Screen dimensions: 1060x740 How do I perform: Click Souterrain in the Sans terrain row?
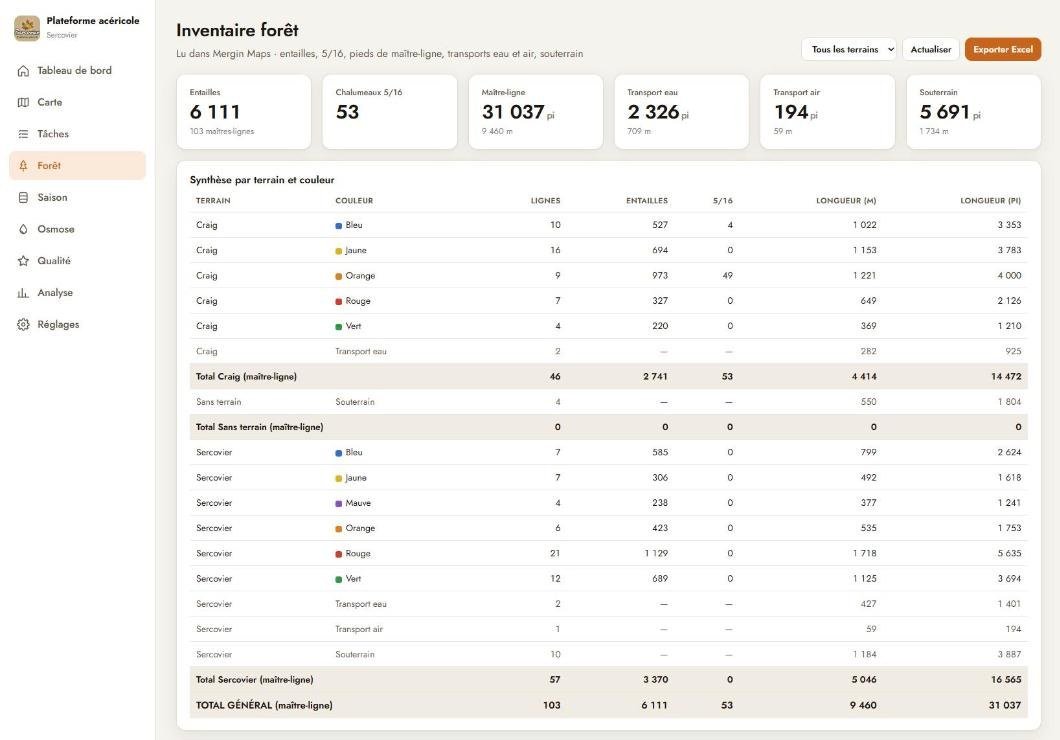coord(355,402)
